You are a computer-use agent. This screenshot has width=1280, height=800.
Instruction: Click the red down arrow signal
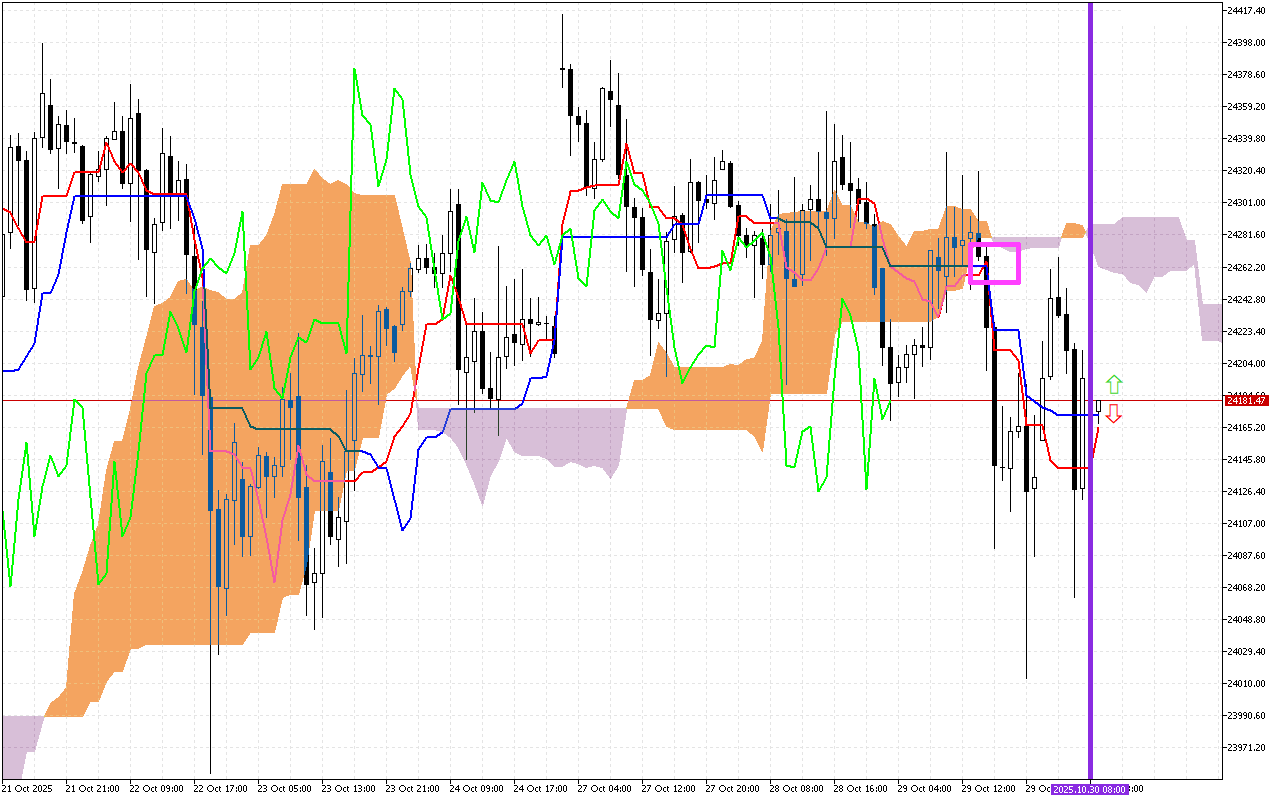tap(1113, 414)
